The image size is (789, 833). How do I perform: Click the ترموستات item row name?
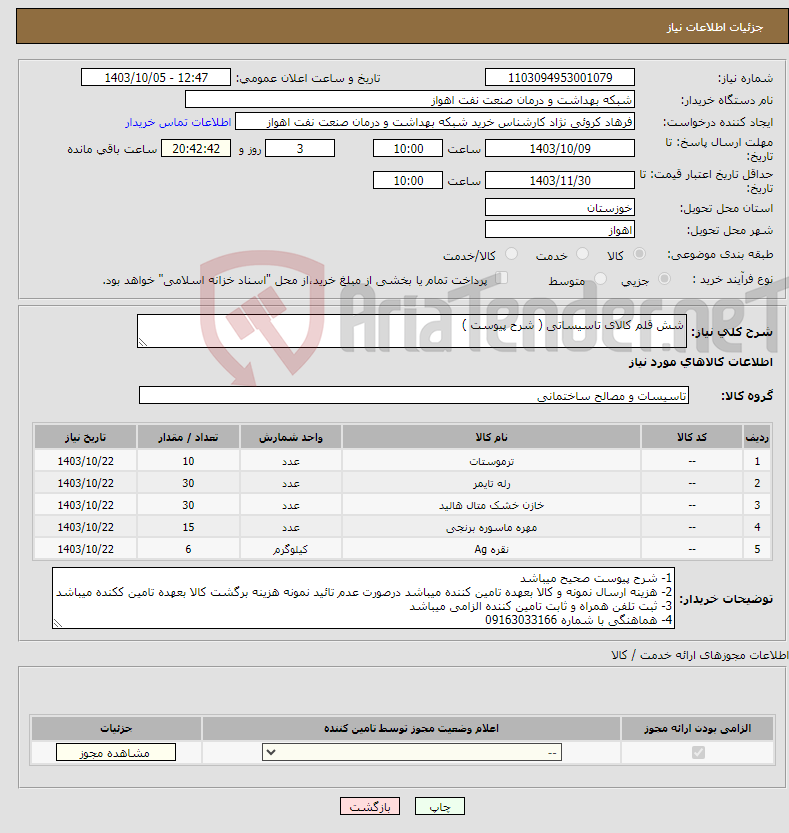coord(491,462)
